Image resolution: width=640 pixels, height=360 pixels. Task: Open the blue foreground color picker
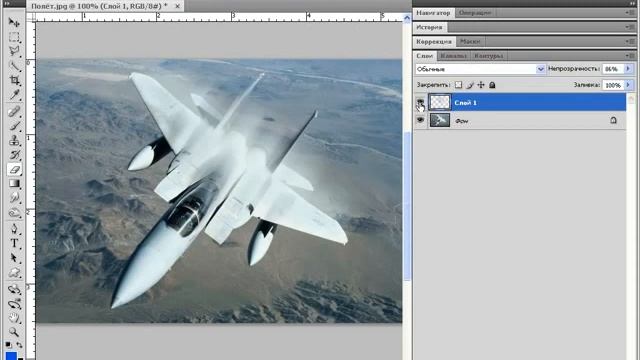[11, 356]
